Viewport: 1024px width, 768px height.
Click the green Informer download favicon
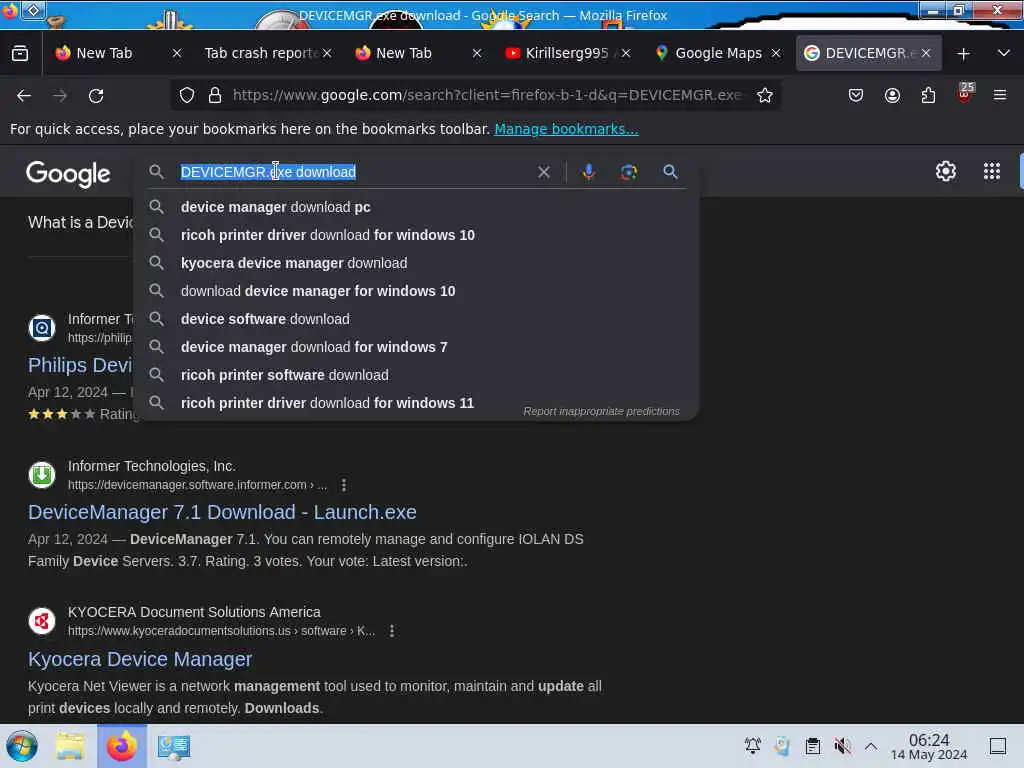[42, 475]
